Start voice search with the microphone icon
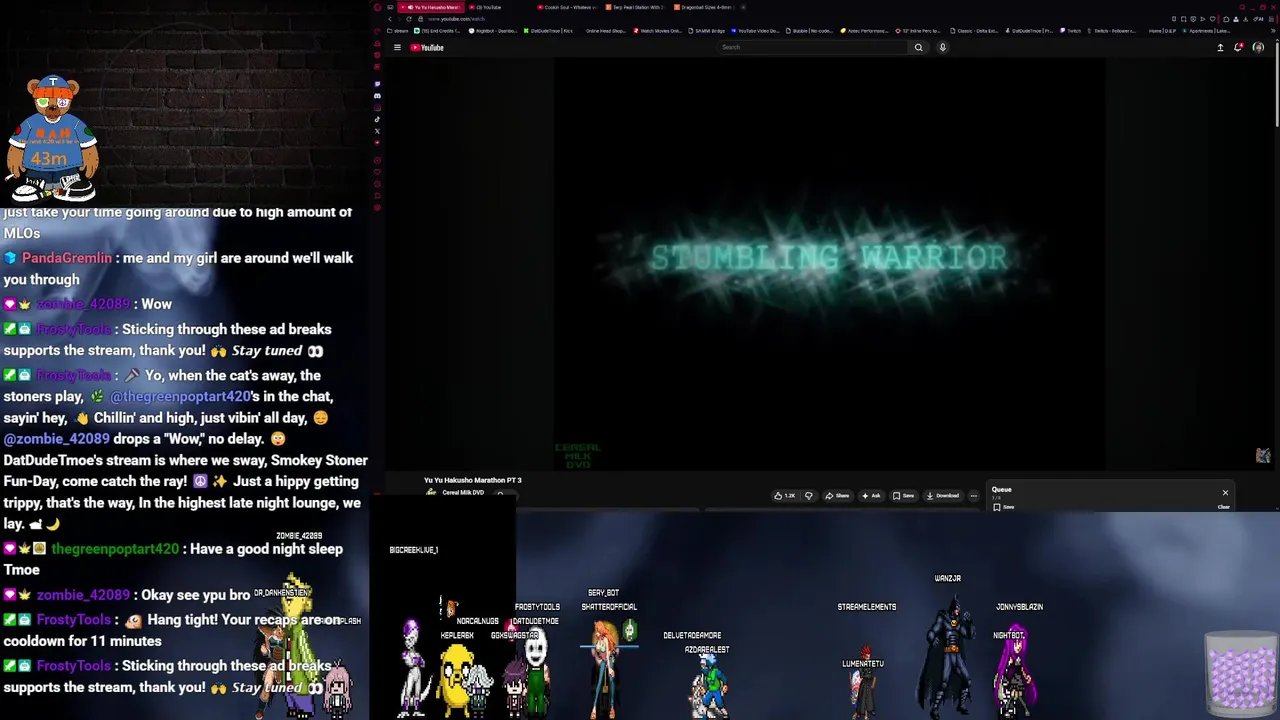The image size is (1280, 720). tap(942, 47)
